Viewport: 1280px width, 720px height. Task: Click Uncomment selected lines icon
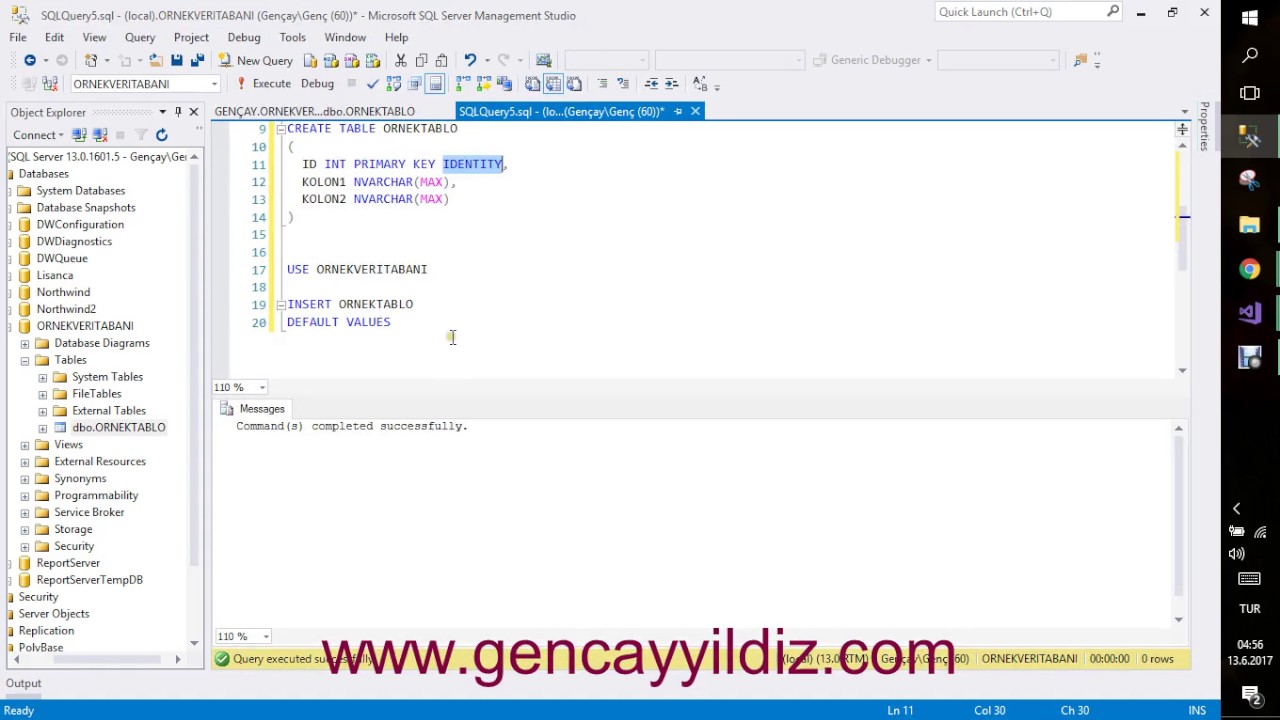[623, 83]
